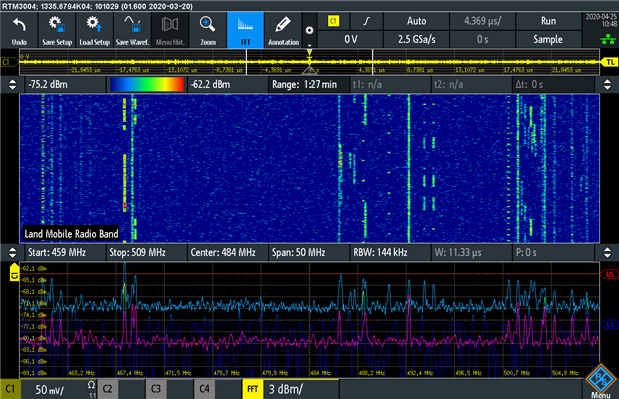
Task: Click the Range: 1:27 min field
Action: 309,84
